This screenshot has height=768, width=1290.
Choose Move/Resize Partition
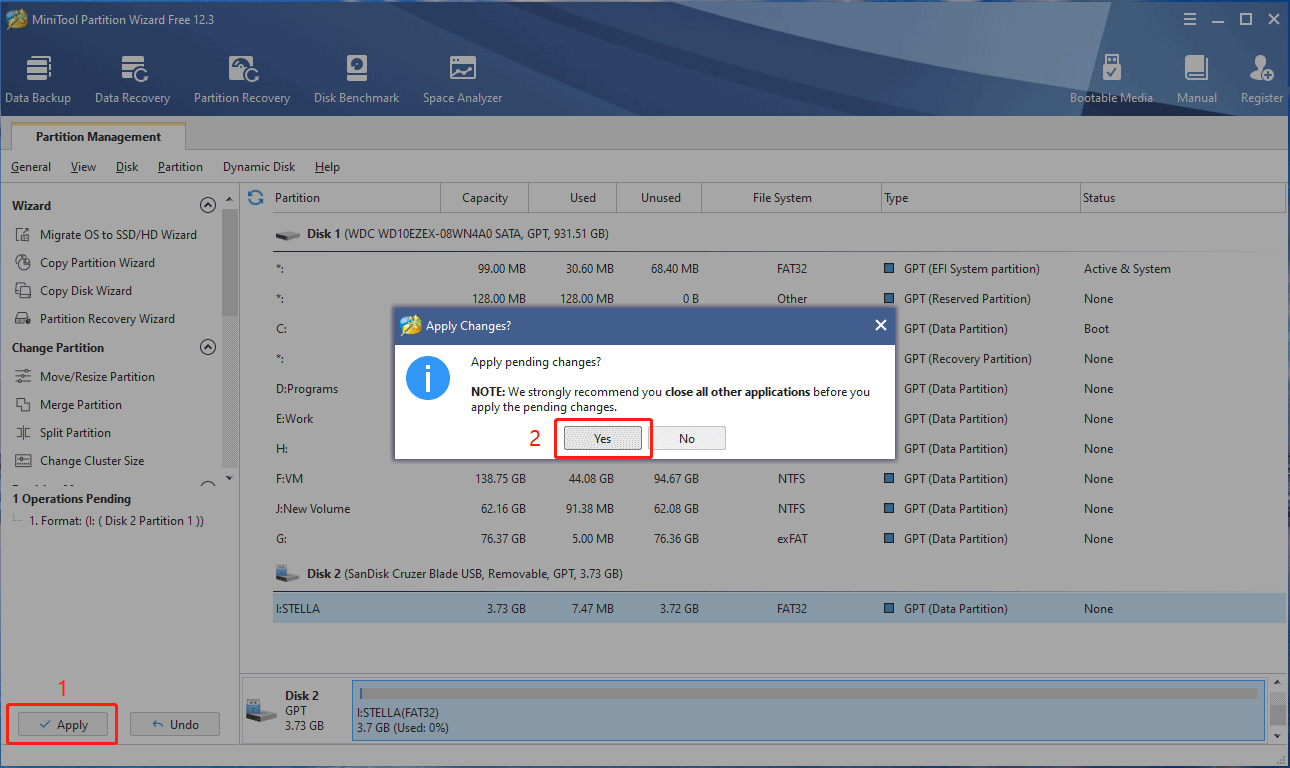(x=84, y=376)
